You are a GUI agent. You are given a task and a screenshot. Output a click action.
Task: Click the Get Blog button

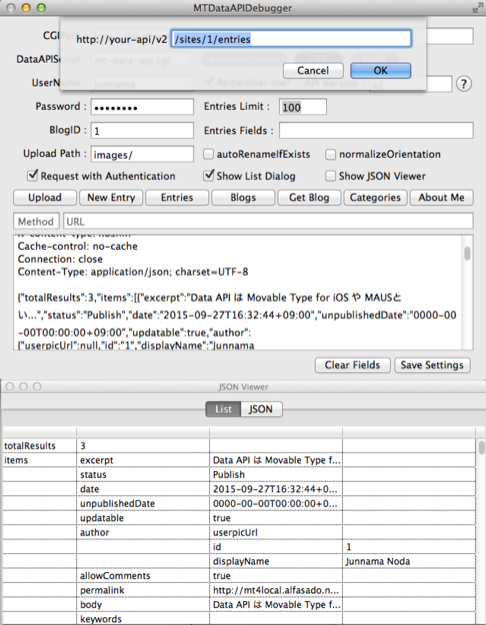(x=309, y=198)
